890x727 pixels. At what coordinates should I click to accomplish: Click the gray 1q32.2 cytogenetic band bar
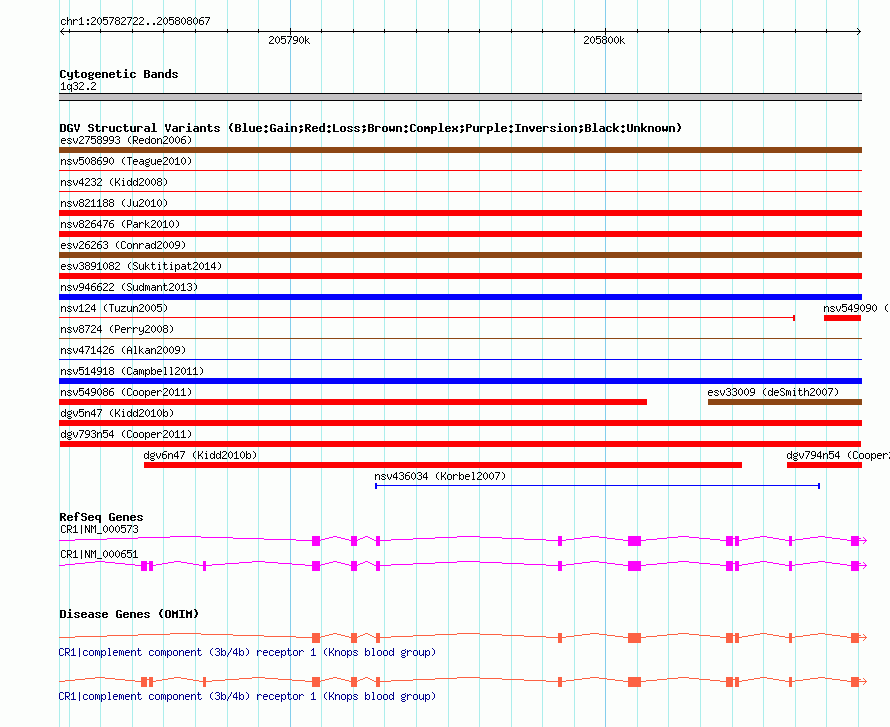[460, 97]
